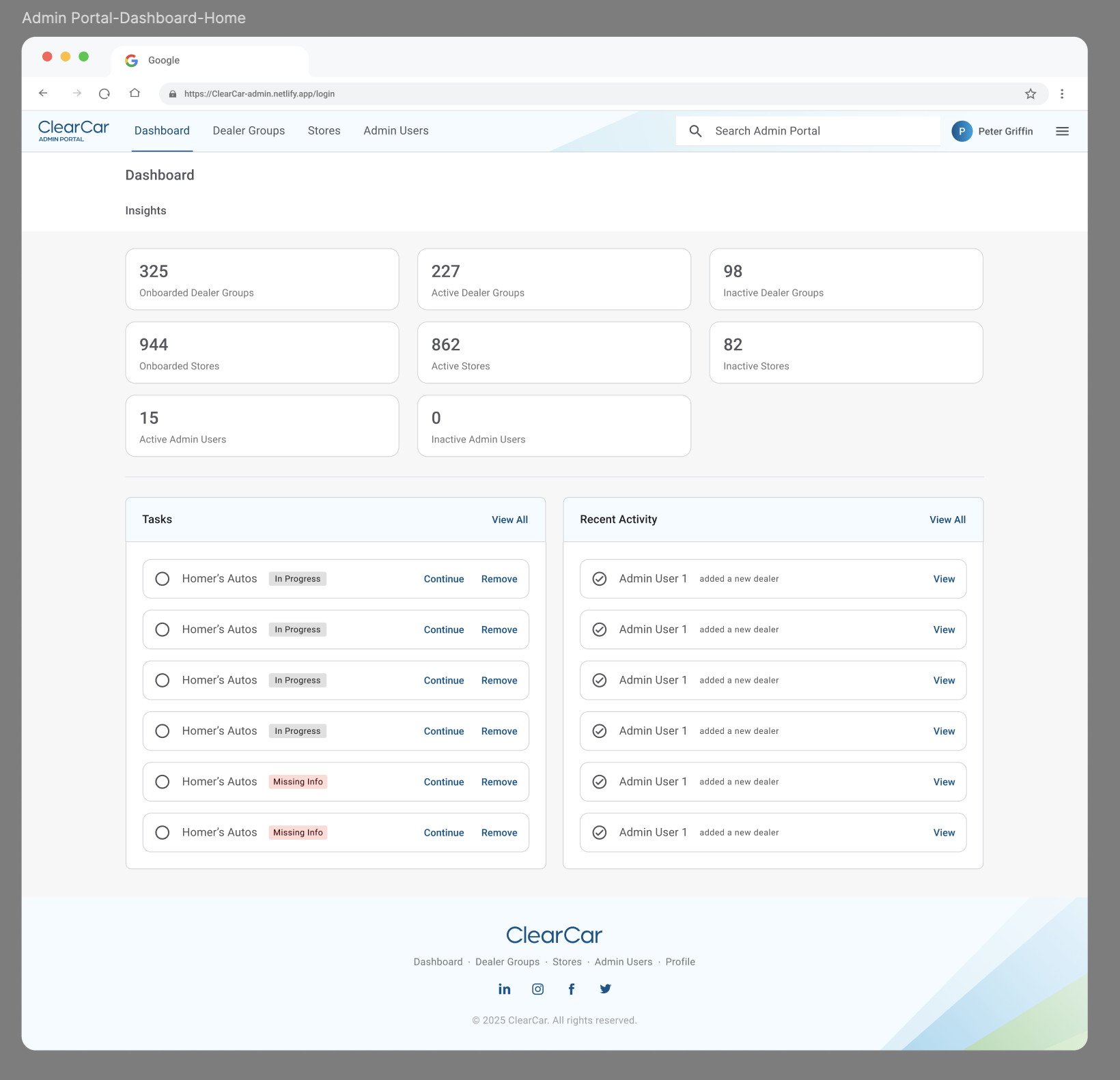Open the Admin Users section
Viewport: 1120px width, 1080px height.
[395, 130]
